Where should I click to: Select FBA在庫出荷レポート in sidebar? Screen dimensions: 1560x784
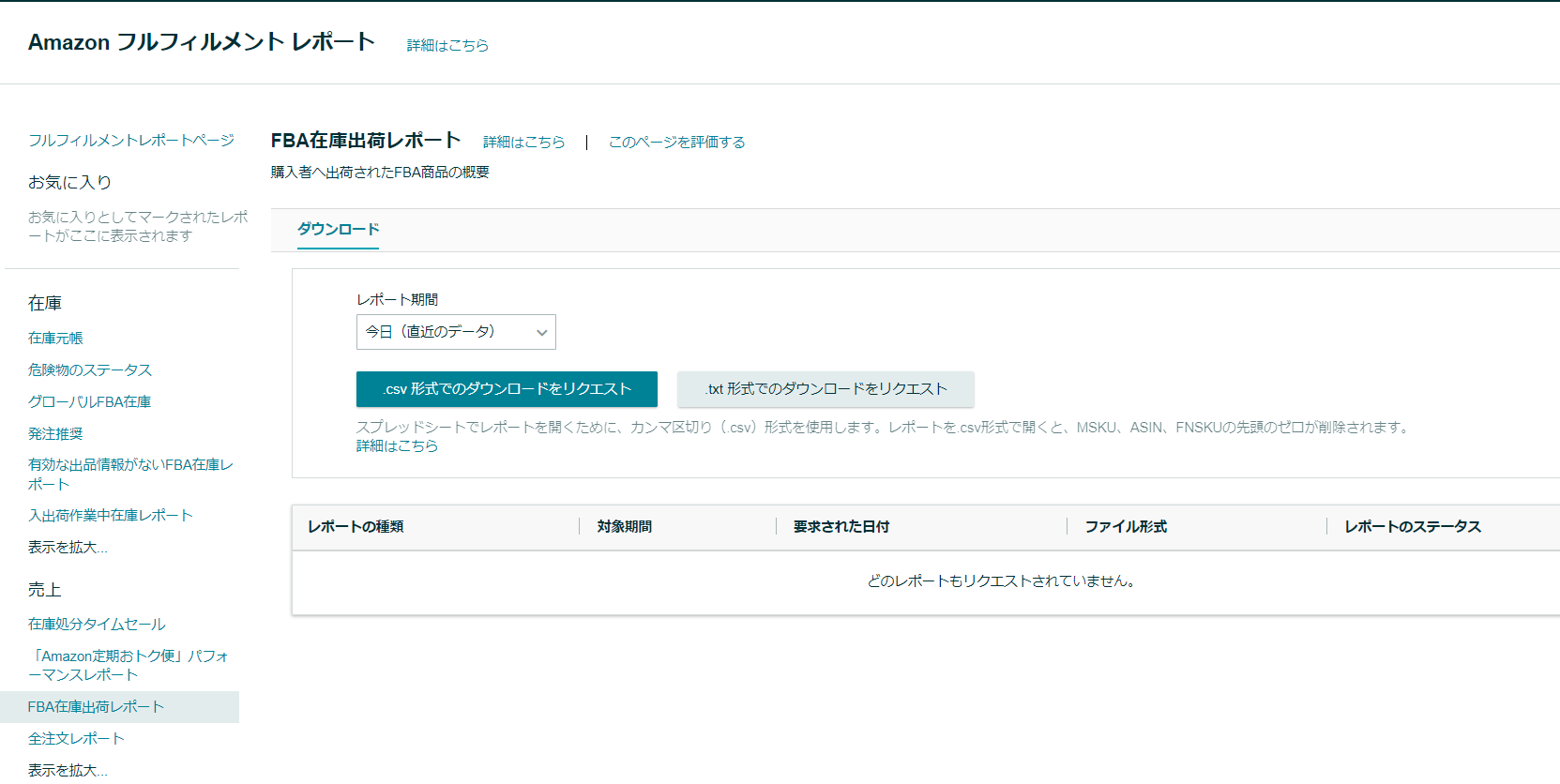click(x=119, y=707)
